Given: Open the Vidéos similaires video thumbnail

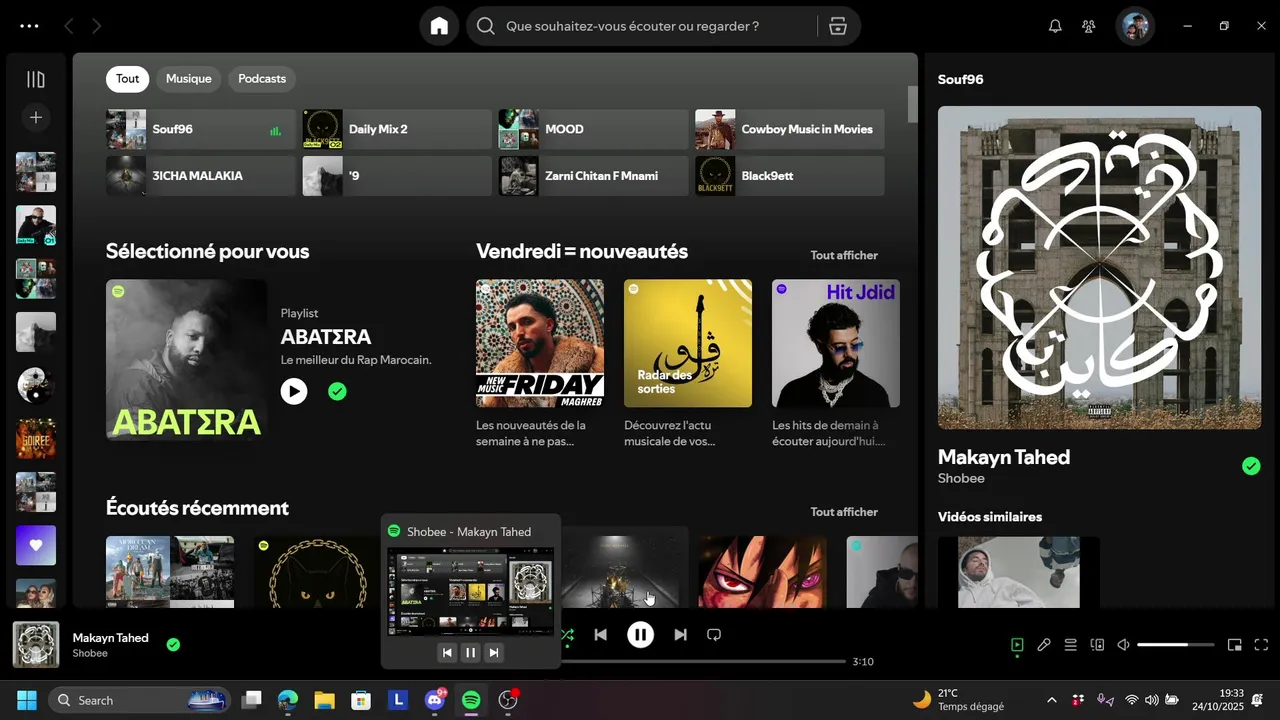Looking at the screenshot, I should pos(1019,572).
